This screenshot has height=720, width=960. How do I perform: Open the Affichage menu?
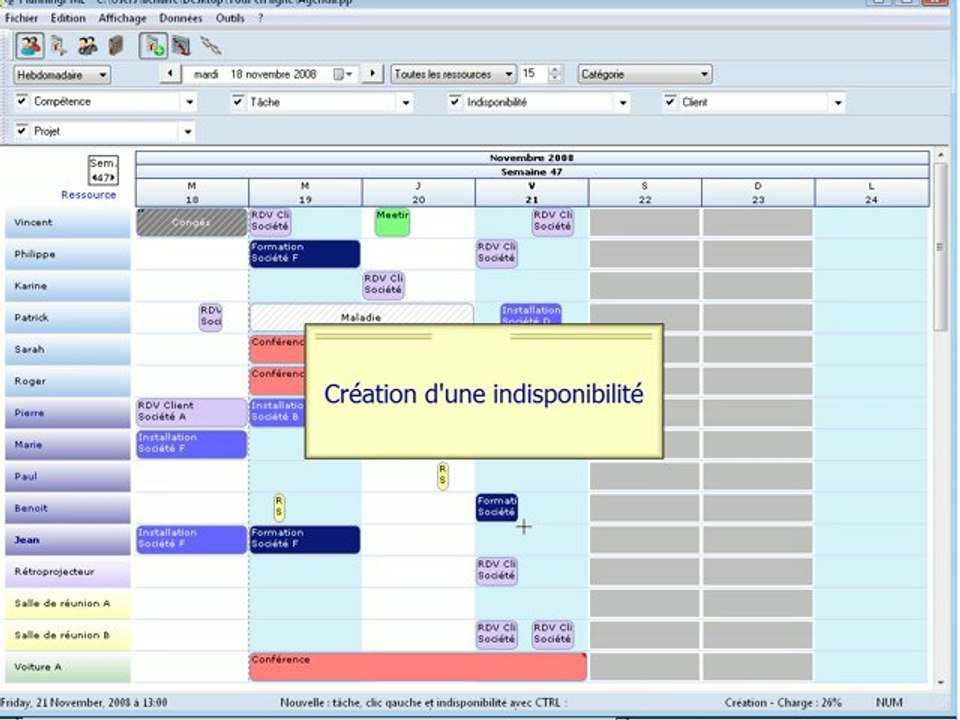122,18
